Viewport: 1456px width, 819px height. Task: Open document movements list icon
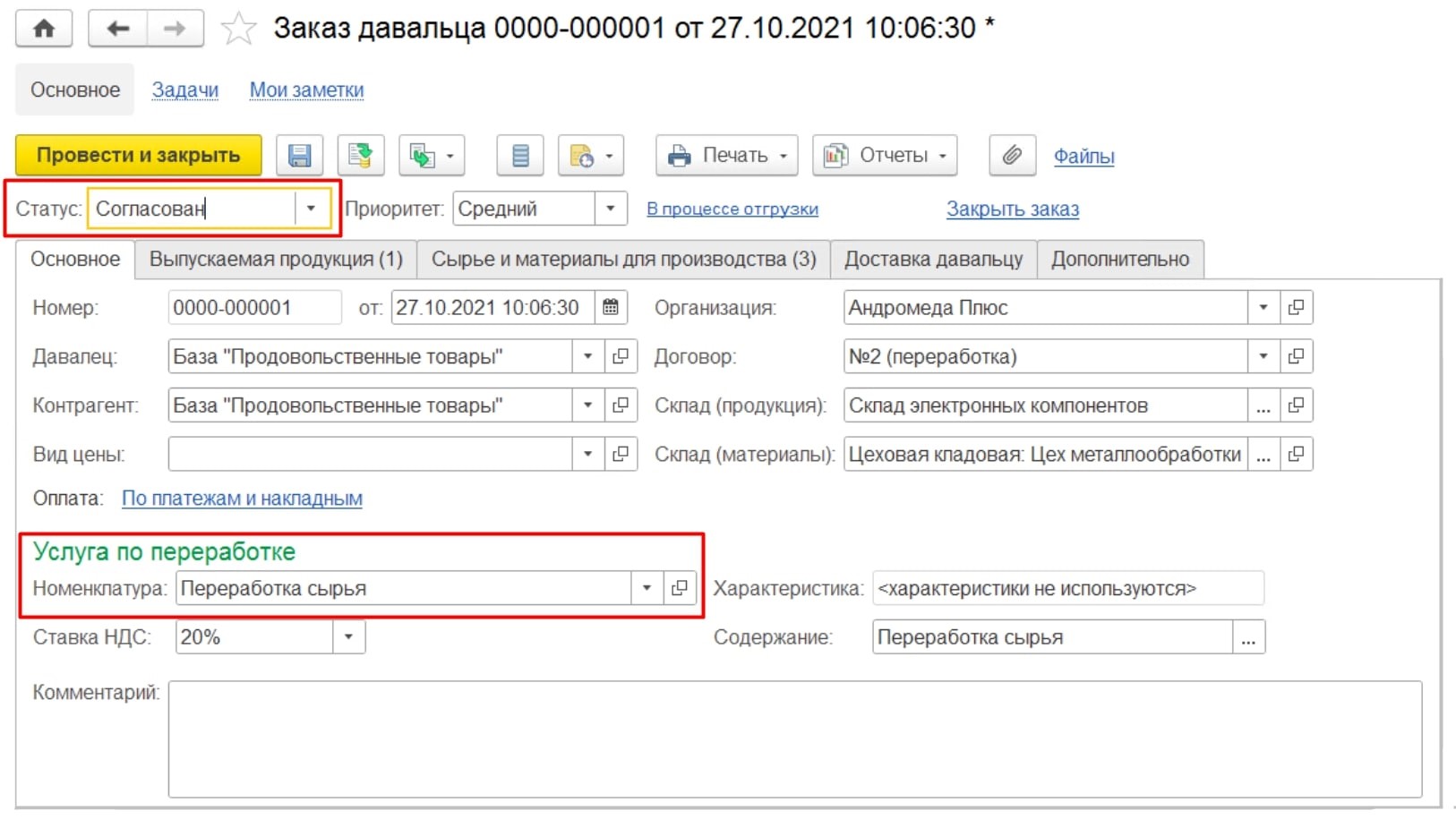(520, 156)
